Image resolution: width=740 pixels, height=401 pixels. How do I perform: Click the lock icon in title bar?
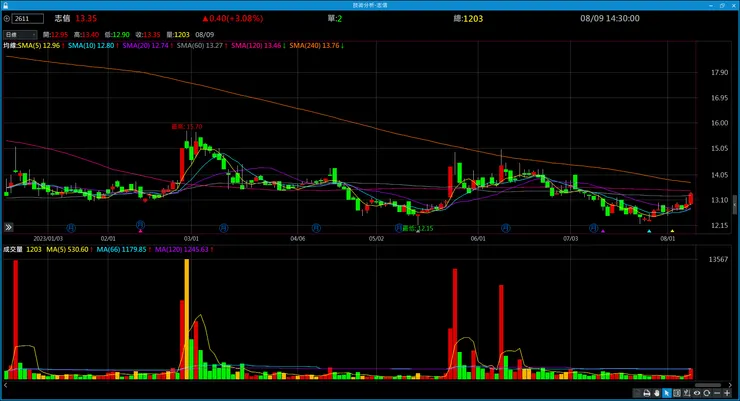point(6,5)
